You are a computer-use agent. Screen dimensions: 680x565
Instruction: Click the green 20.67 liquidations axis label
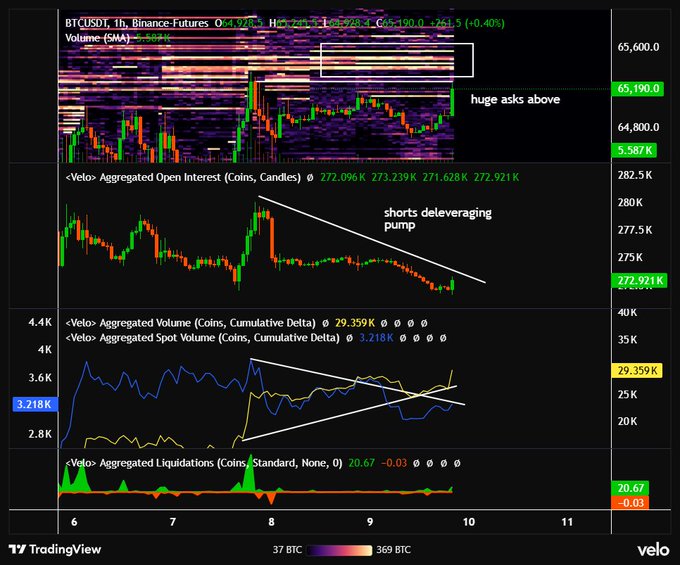click(x=630, y=488)
